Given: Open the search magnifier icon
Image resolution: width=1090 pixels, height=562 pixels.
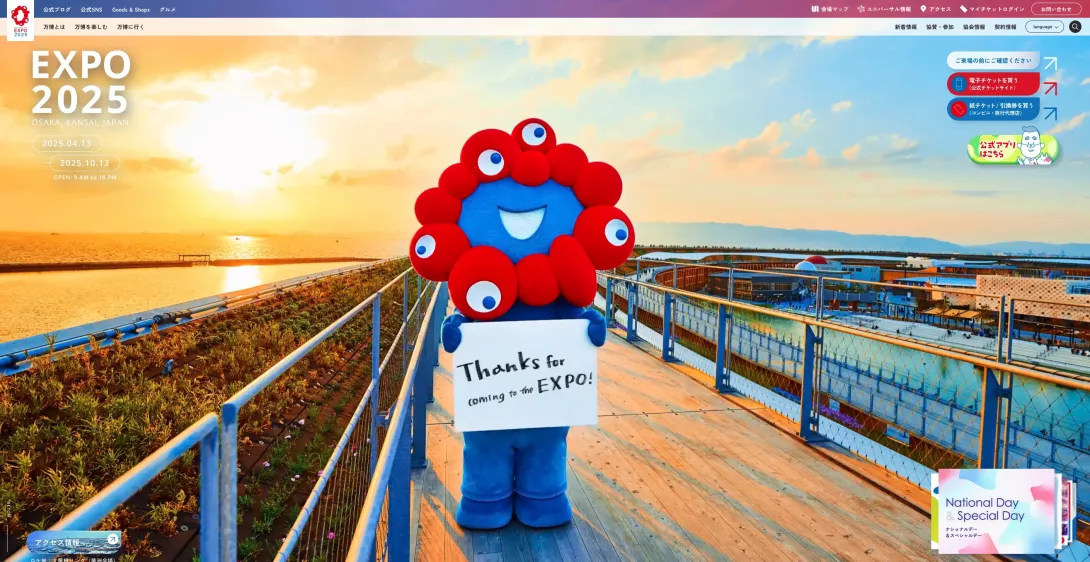Looking at the screenshot, I should tap(1075, 27).
